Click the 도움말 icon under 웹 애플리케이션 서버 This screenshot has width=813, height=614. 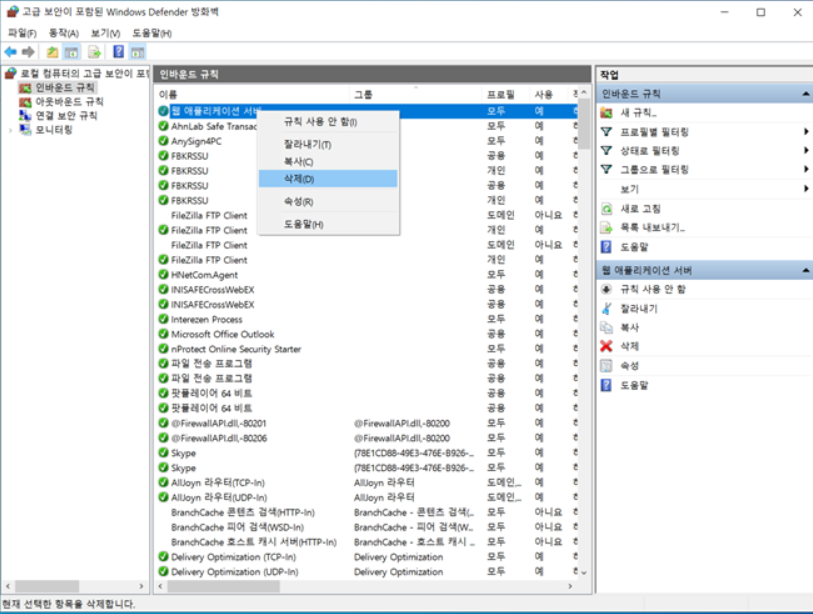tap(606, 385)
